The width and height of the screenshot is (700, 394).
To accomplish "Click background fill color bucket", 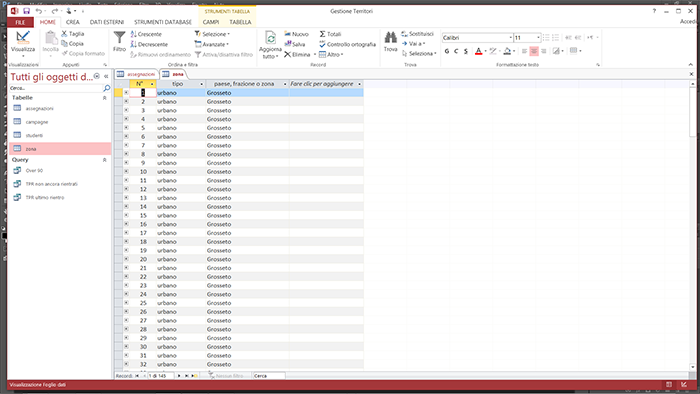I will (x=507, y=51).
